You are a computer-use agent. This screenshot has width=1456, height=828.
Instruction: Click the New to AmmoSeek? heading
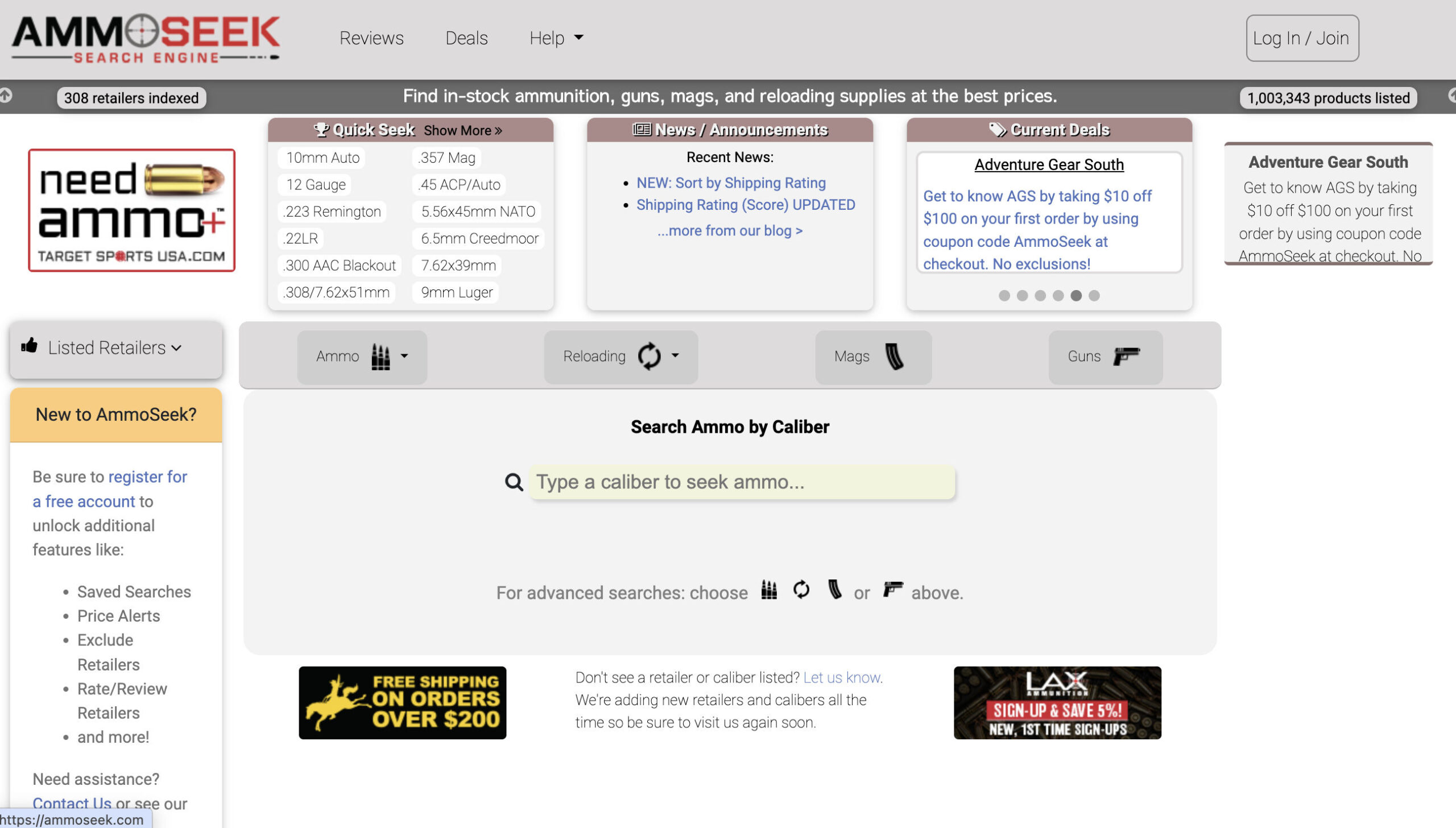click(x=116, y=415)
